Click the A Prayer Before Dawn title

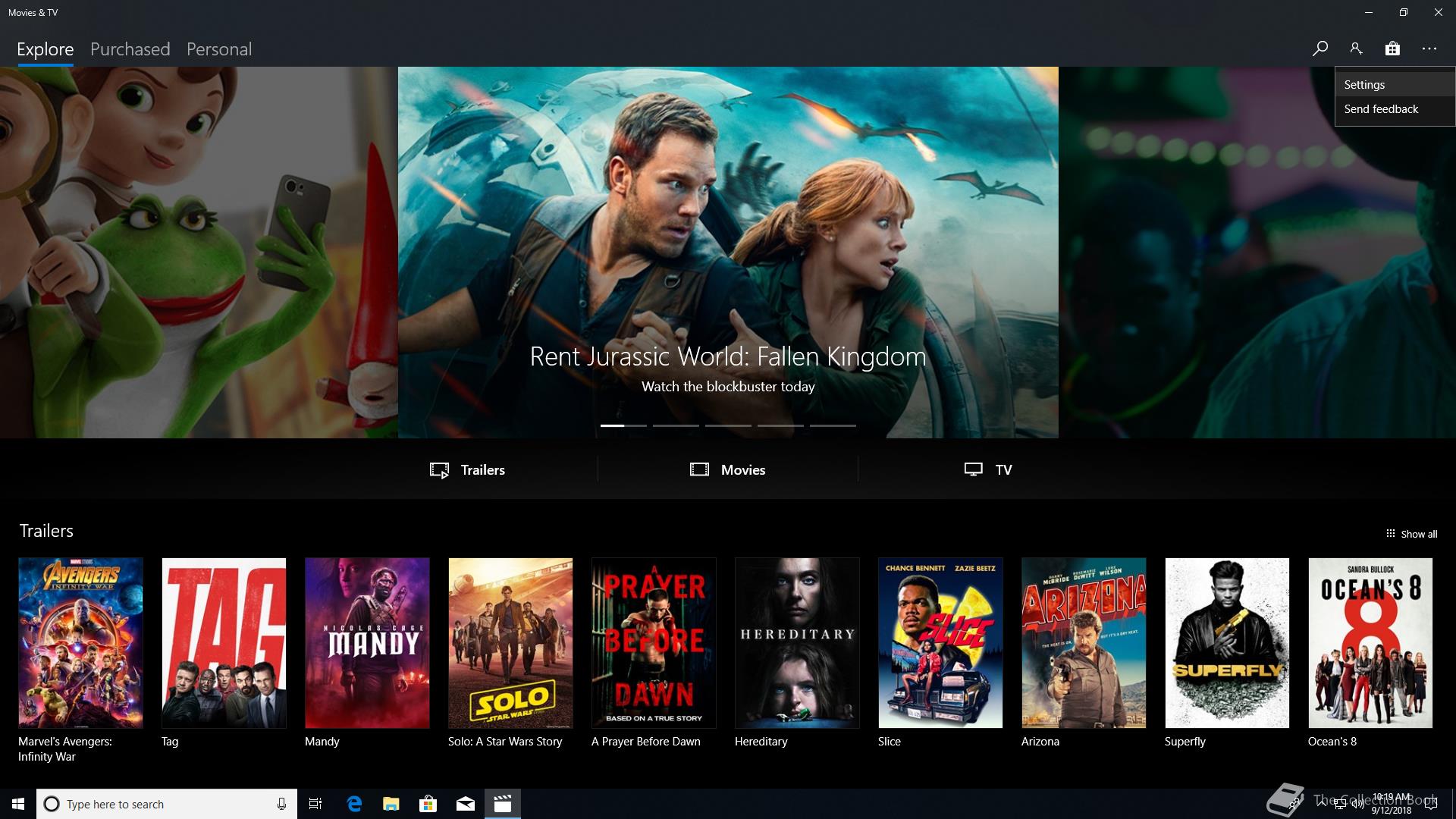646,742
